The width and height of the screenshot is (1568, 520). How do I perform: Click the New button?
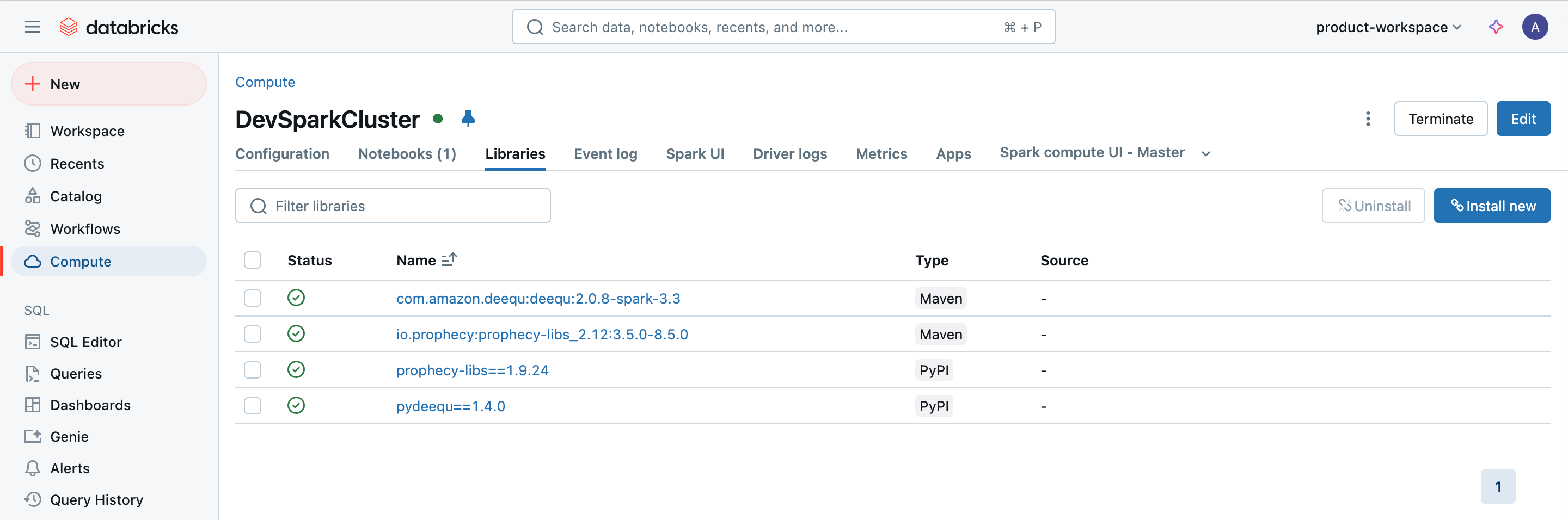(x=109, y=84)
